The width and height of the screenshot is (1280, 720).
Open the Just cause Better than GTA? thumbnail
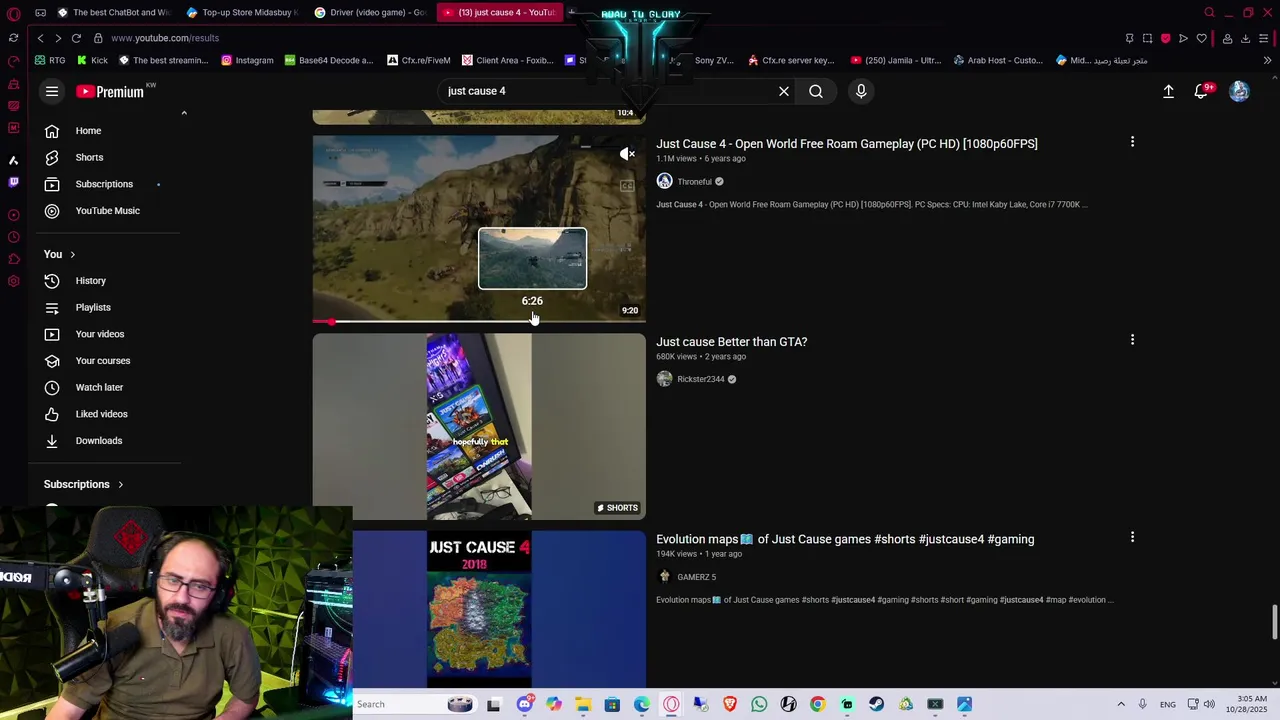479,427
